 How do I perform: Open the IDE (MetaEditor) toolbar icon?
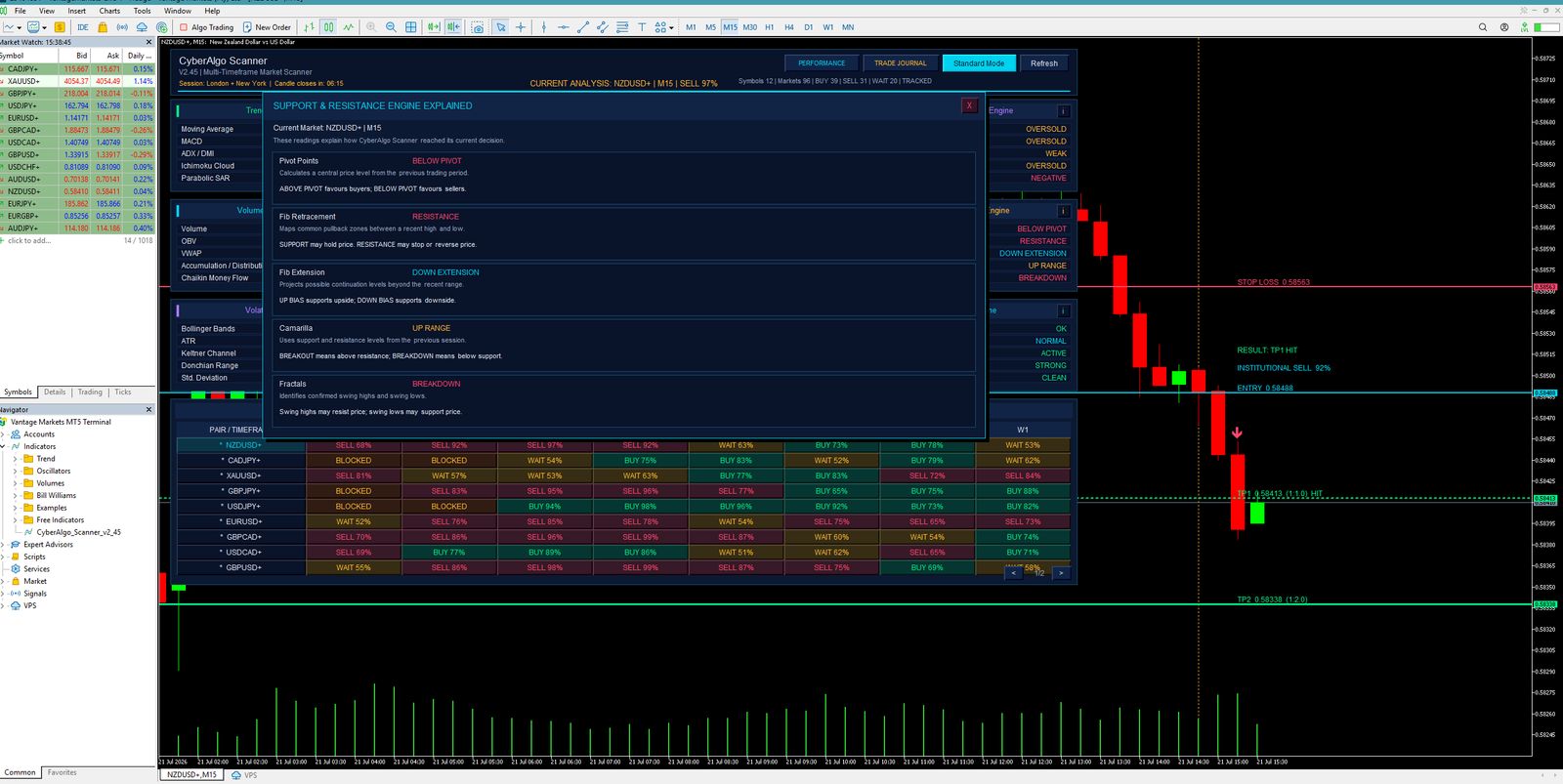(83, 27)
